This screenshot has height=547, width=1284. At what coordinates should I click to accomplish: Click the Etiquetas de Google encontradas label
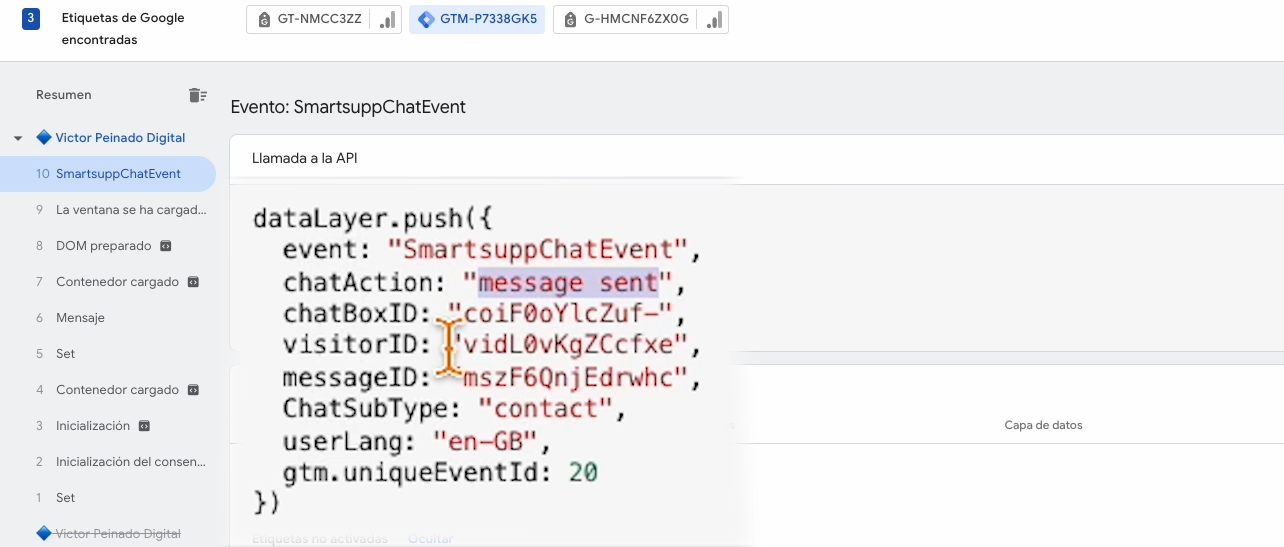pos(123,29)
